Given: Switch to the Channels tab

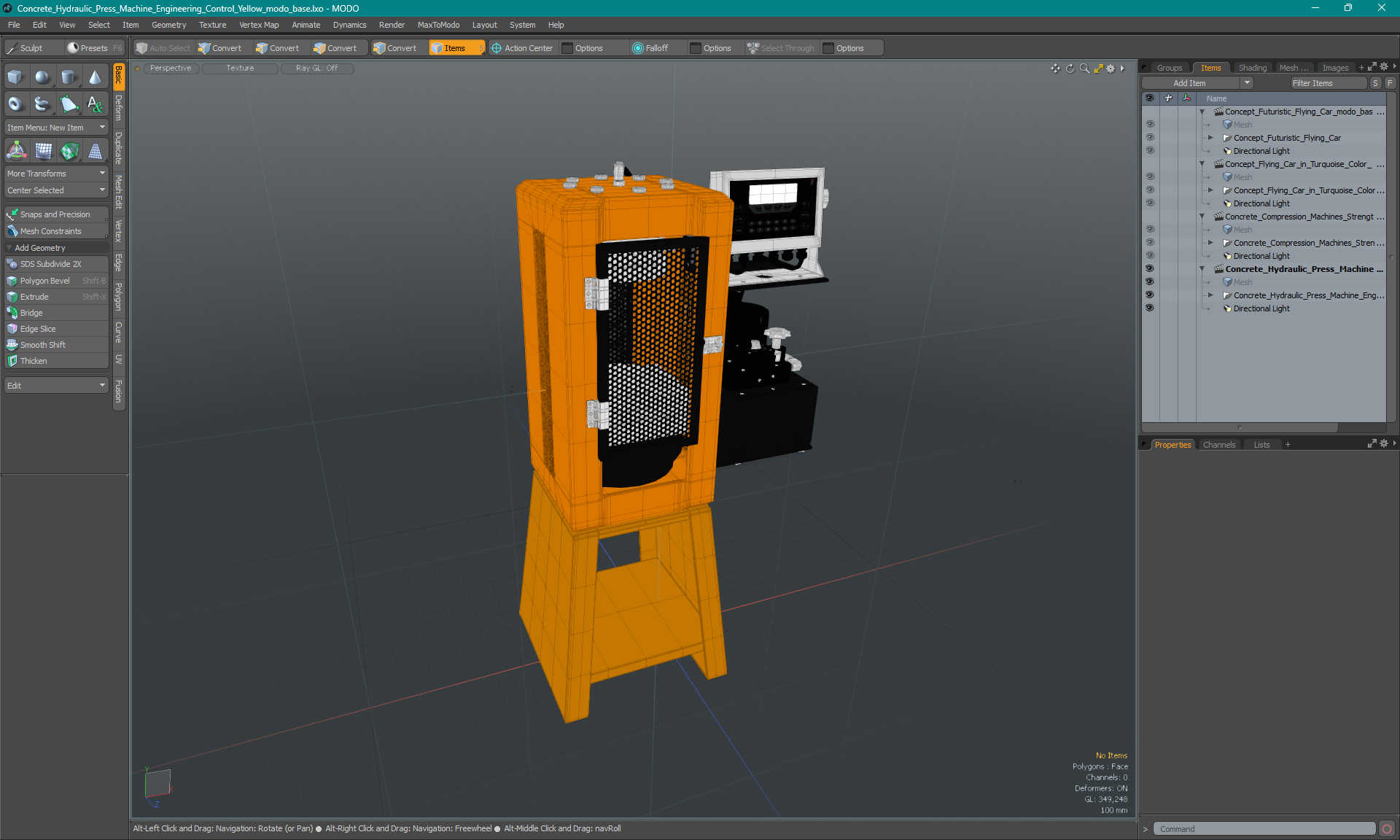Looking at the screenshot, I should point(1219,445).
